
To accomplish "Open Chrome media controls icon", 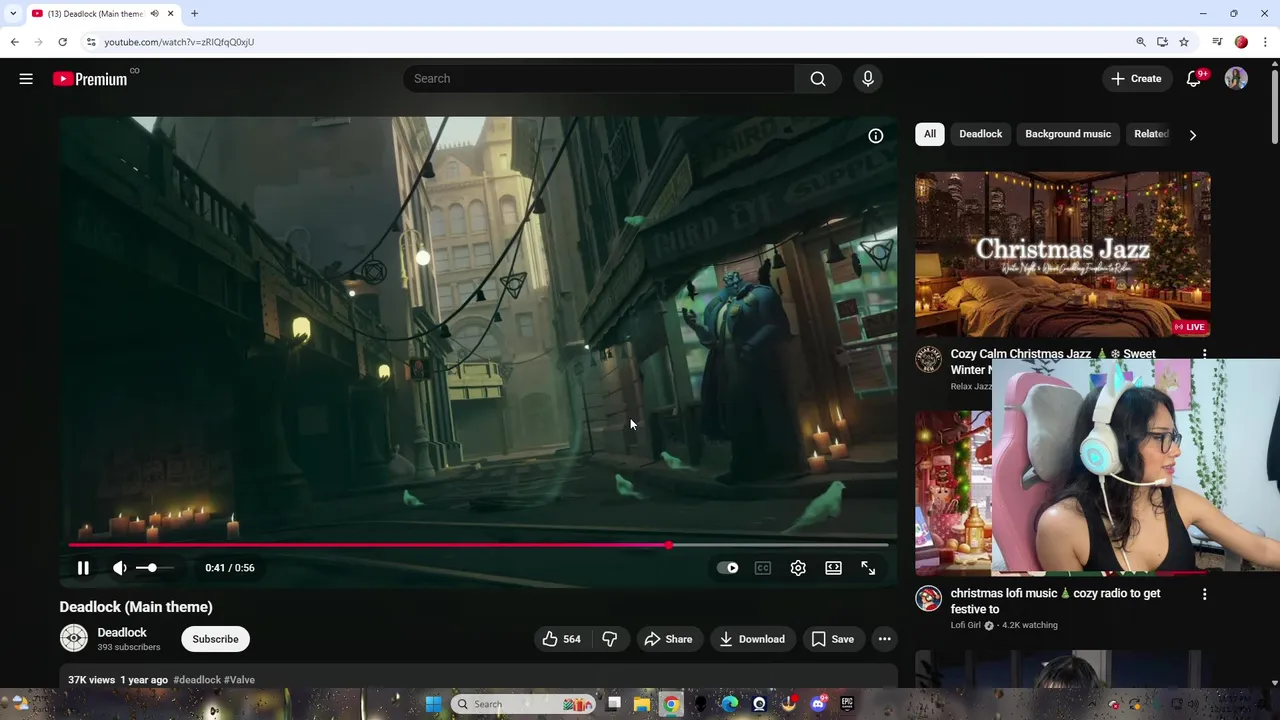I will [x=1217, y=42].
